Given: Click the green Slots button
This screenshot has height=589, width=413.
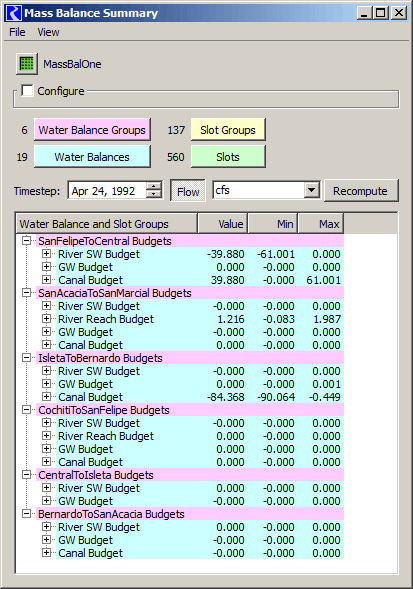Looking at the screenshot, I should click(x=228, y=157).
